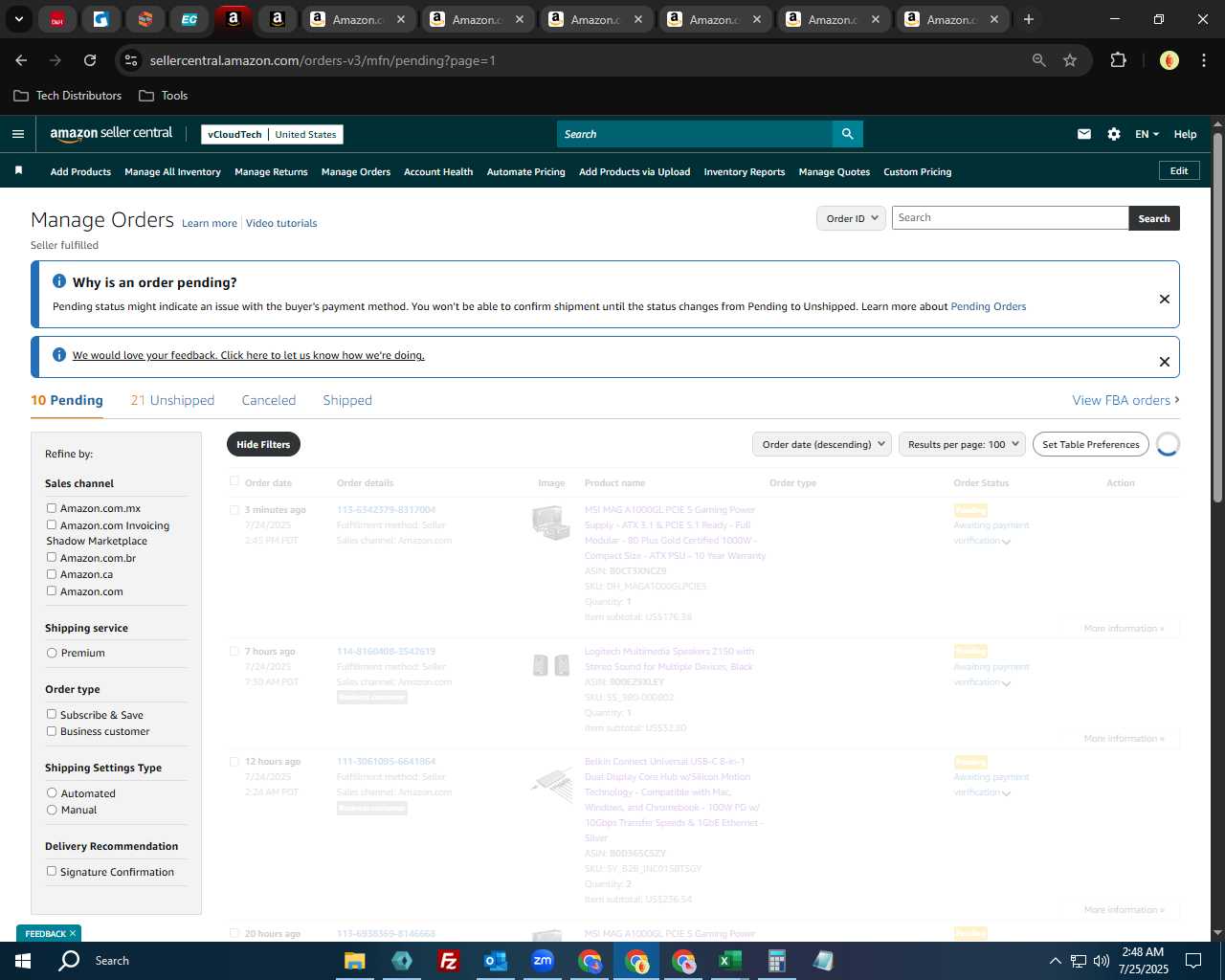Check the Business customer order type

point(52,731)
